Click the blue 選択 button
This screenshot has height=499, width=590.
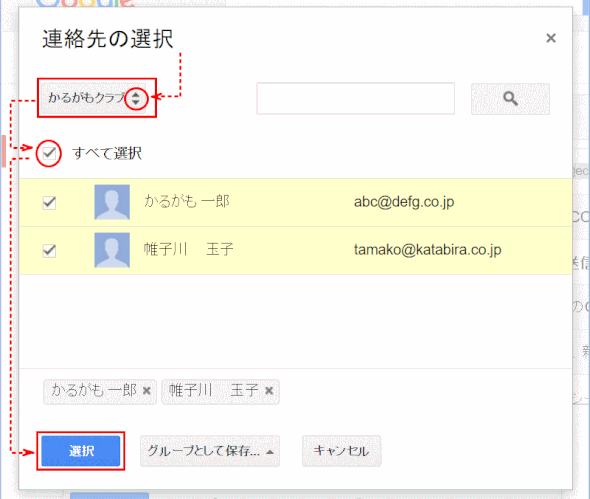point(81,451)
